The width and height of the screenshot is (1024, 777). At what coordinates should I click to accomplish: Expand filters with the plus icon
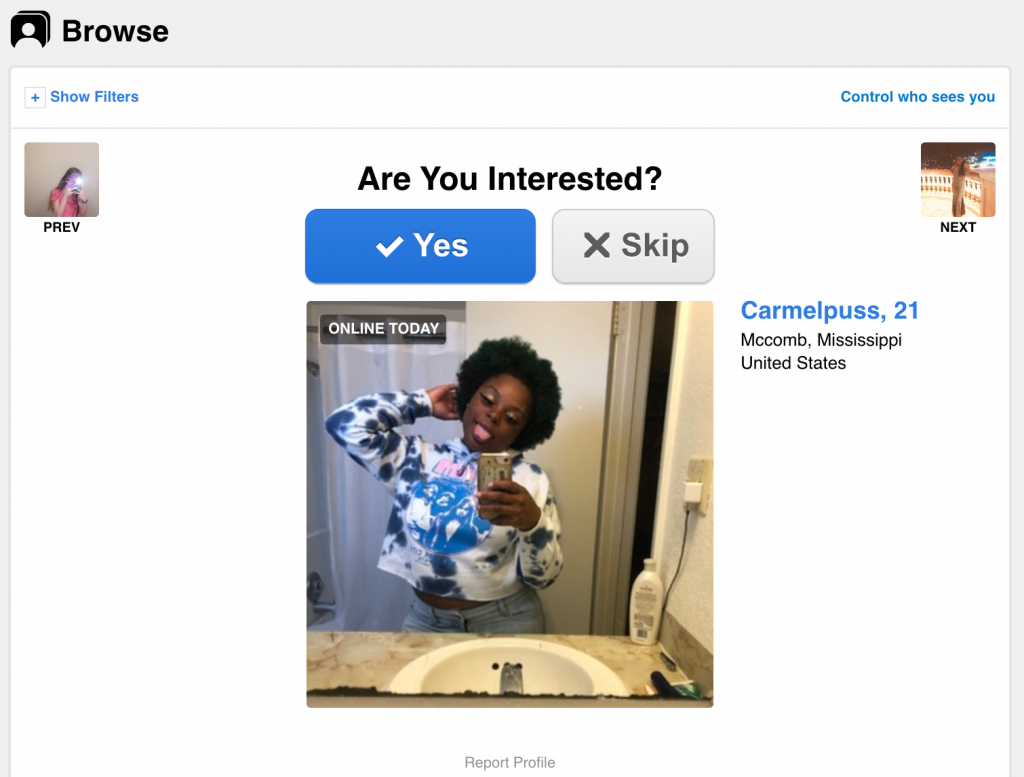click(x=35, y=97)
